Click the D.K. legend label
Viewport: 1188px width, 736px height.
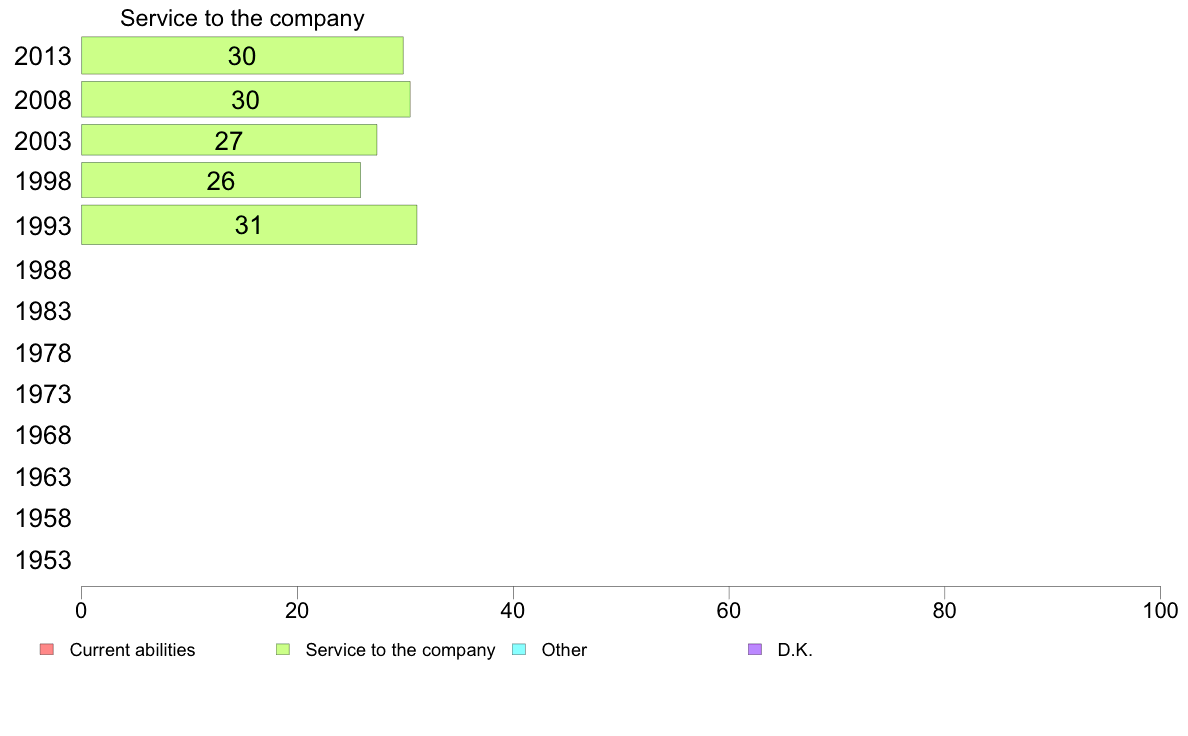point(795,650)
